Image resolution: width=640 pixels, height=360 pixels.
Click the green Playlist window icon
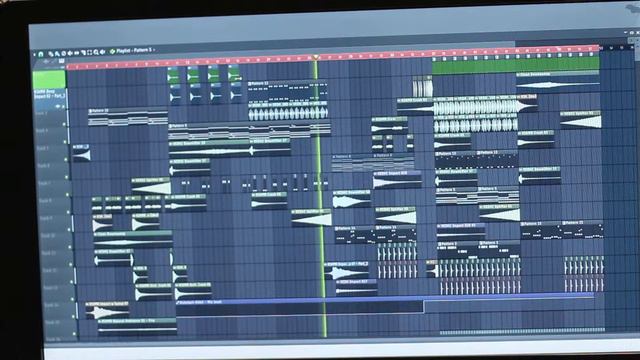112,51
